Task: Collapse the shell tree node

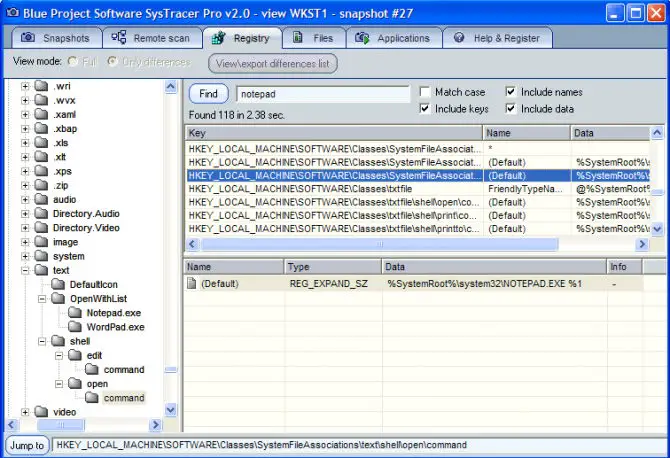Action: (x=42, y=341)
